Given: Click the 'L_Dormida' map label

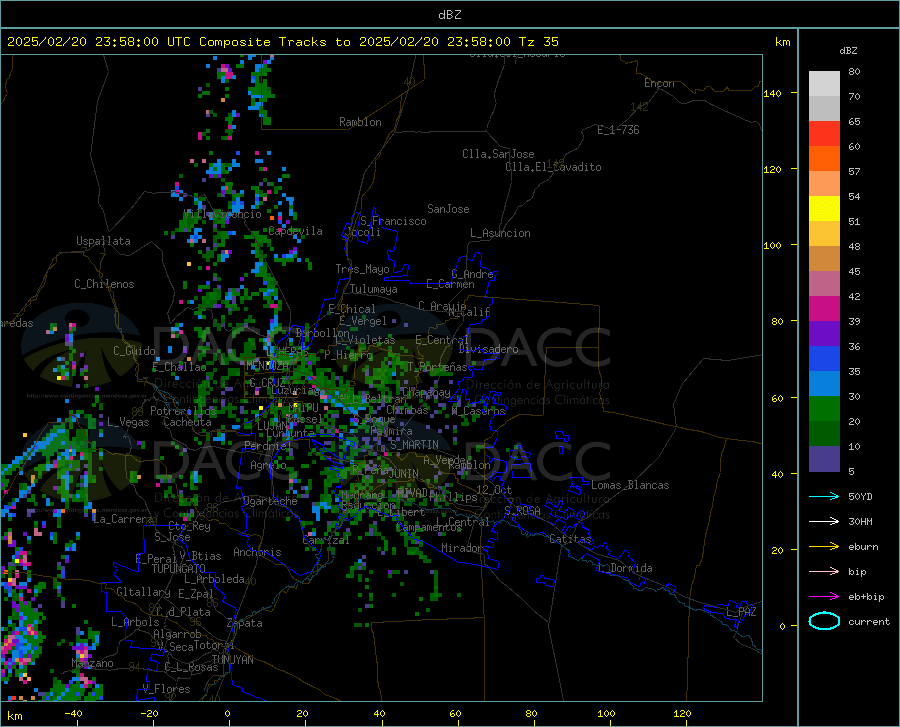Looking at the screenshot, I should tap(624, 568).
